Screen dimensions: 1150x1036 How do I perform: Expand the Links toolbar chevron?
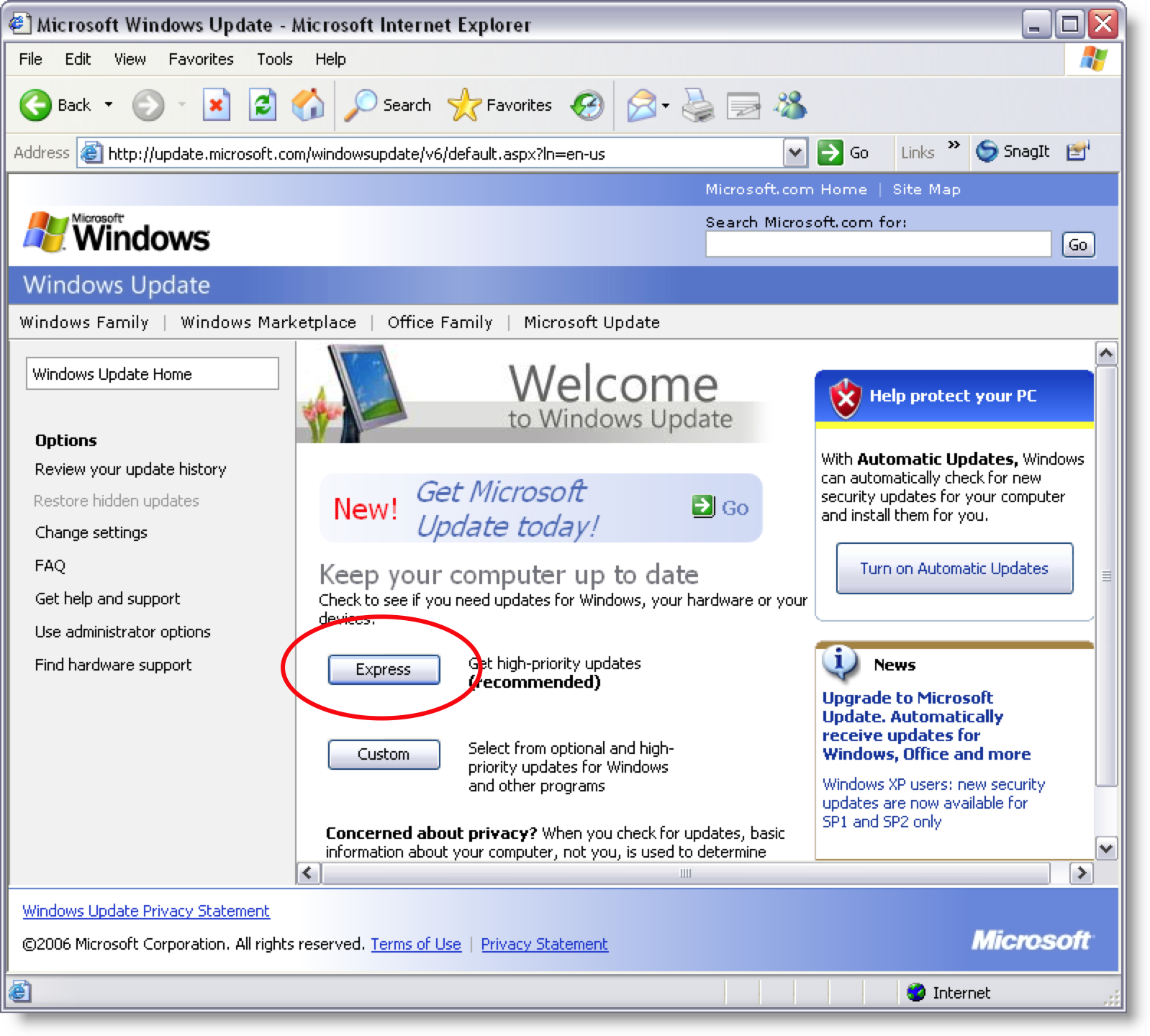click(x=954, y=145)
